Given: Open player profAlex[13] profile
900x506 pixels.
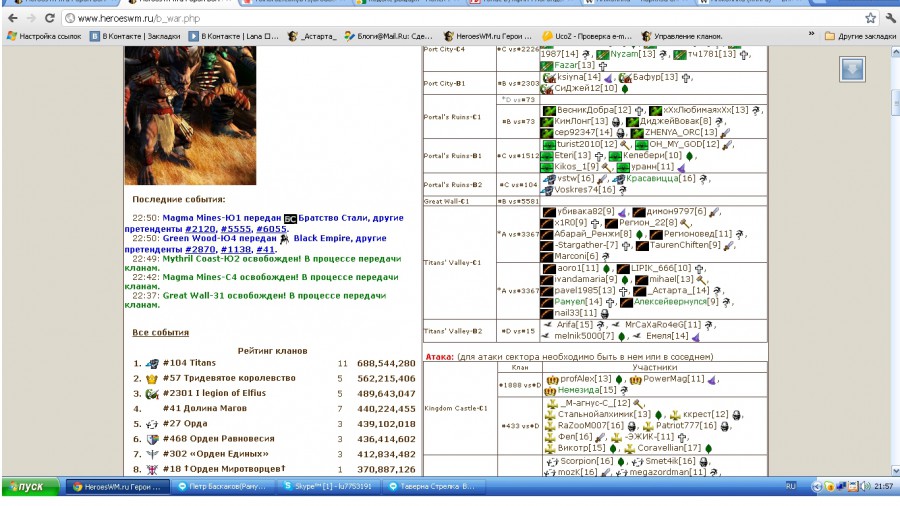Looking at the screenshot, I should tap(585, 379).
